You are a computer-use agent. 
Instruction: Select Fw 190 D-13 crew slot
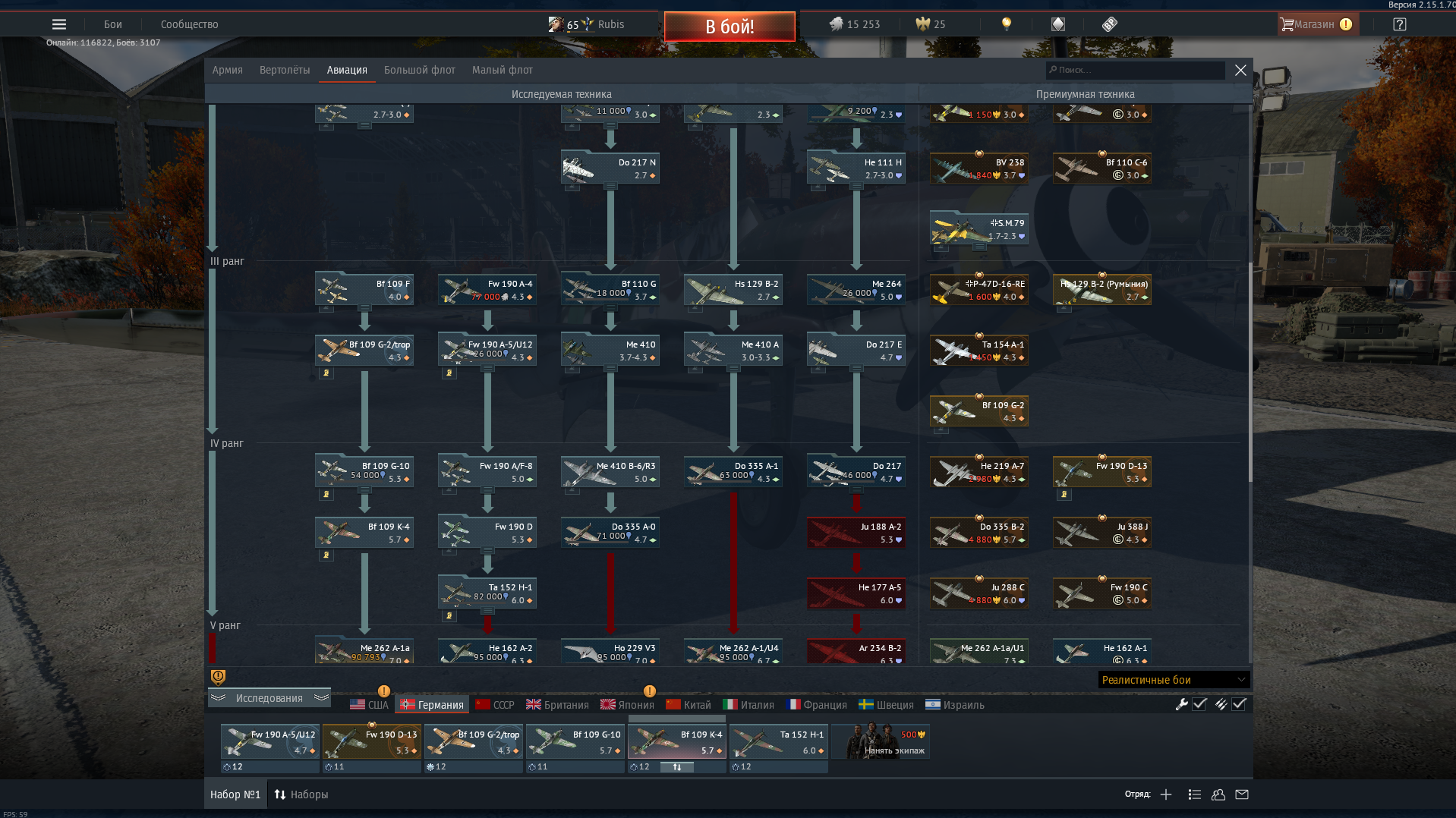click(372, 741)
